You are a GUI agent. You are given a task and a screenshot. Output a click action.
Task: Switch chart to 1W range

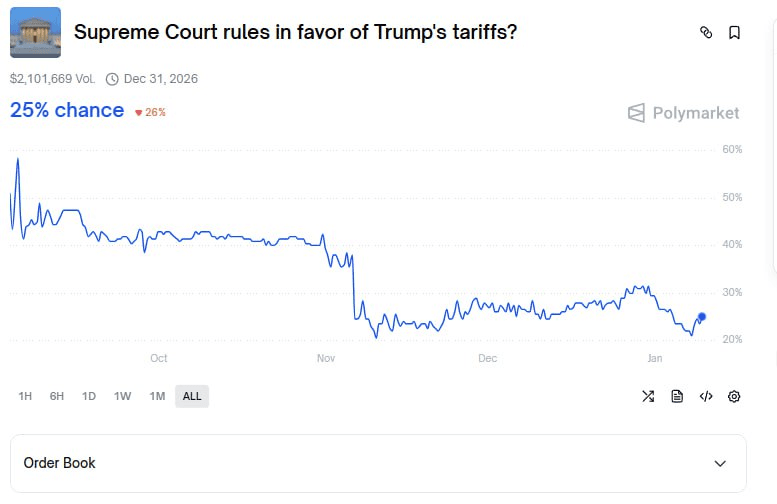point(122,396)
